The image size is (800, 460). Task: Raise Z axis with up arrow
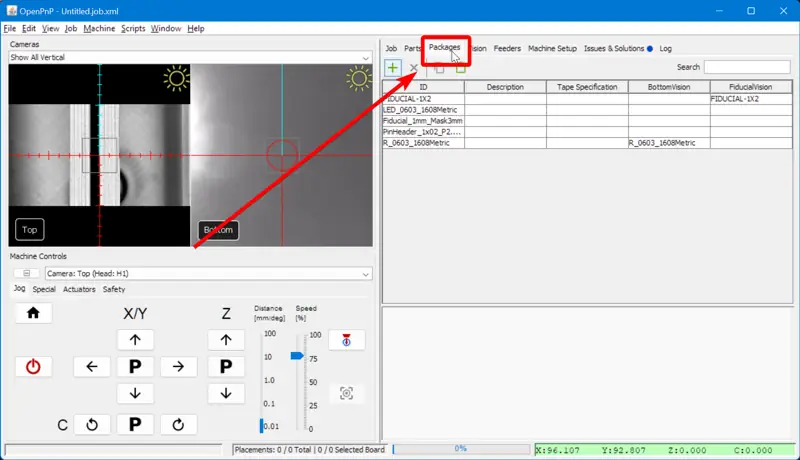(226, 340)
